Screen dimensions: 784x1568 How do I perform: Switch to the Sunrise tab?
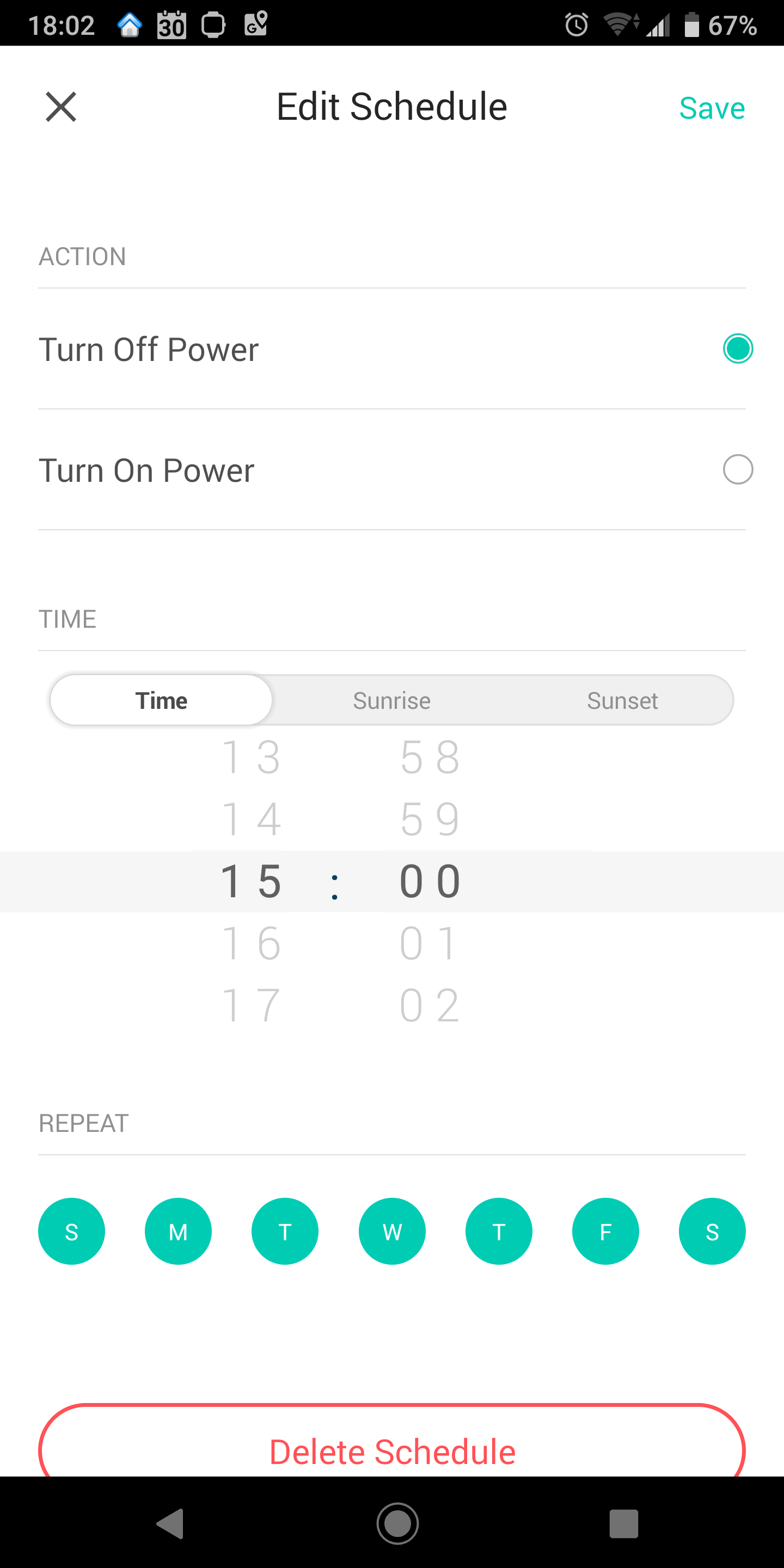(x=392, y=701)
